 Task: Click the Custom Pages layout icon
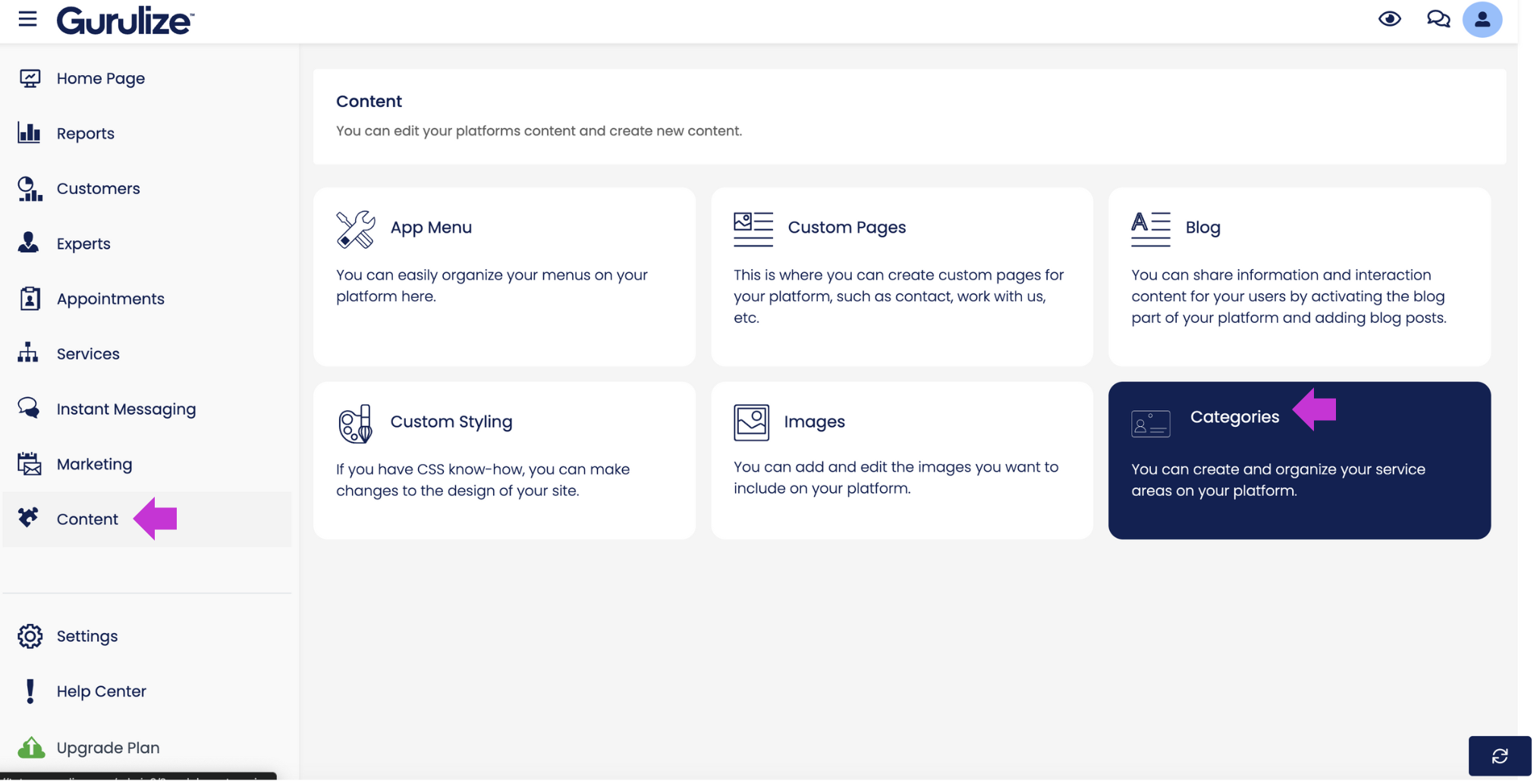point(753,229)
